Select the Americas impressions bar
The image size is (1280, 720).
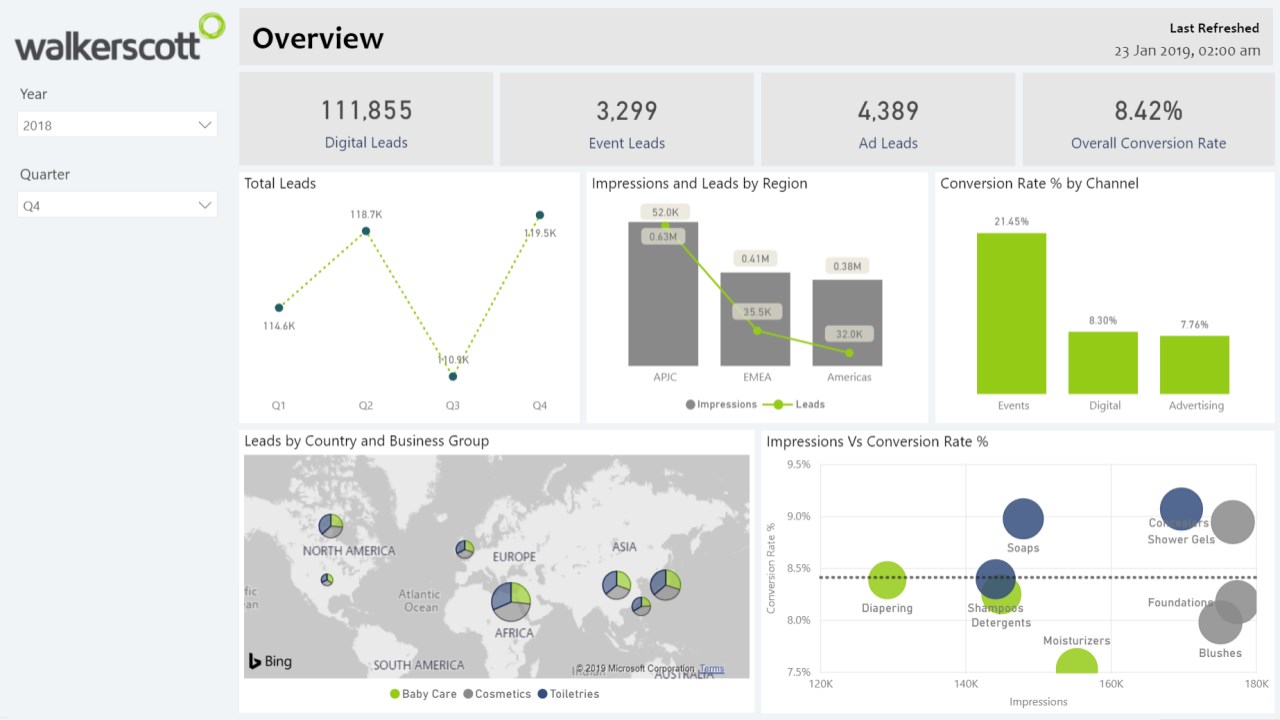tap(847, 323)
